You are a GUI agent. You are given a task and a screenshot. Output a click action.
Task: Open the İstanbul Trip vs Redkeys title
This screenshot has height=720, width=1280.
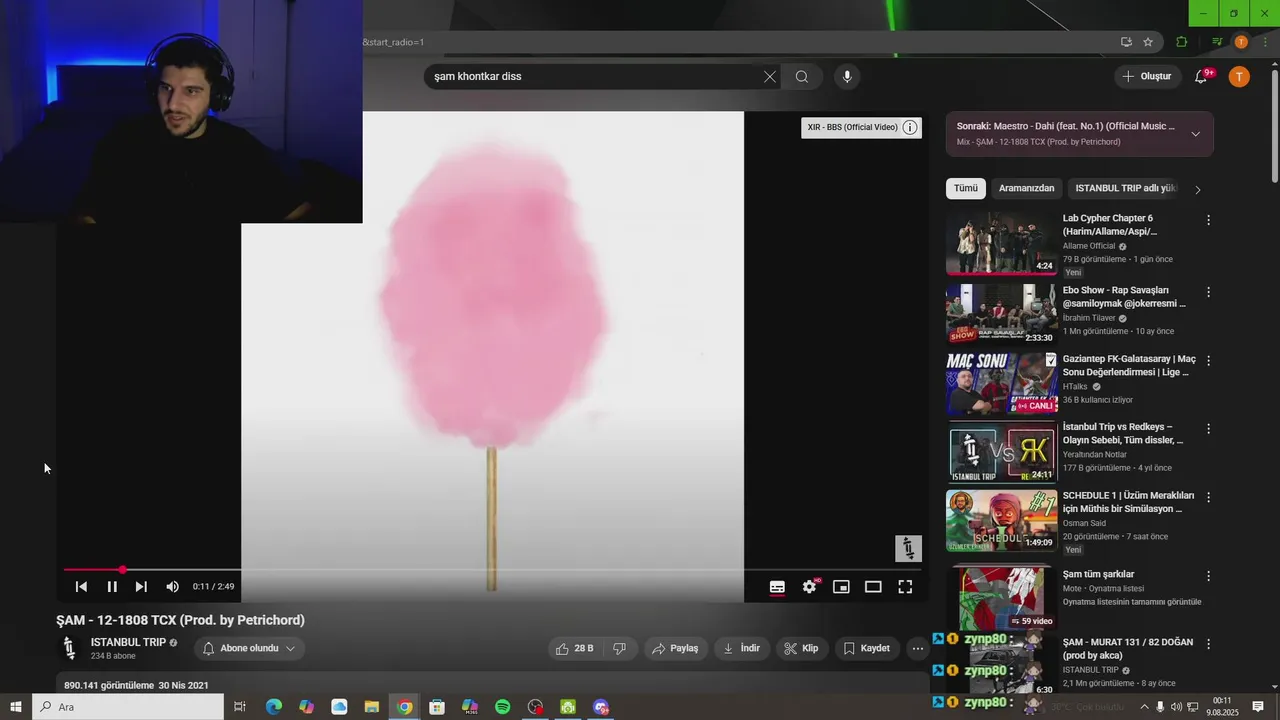point(1124,433)
